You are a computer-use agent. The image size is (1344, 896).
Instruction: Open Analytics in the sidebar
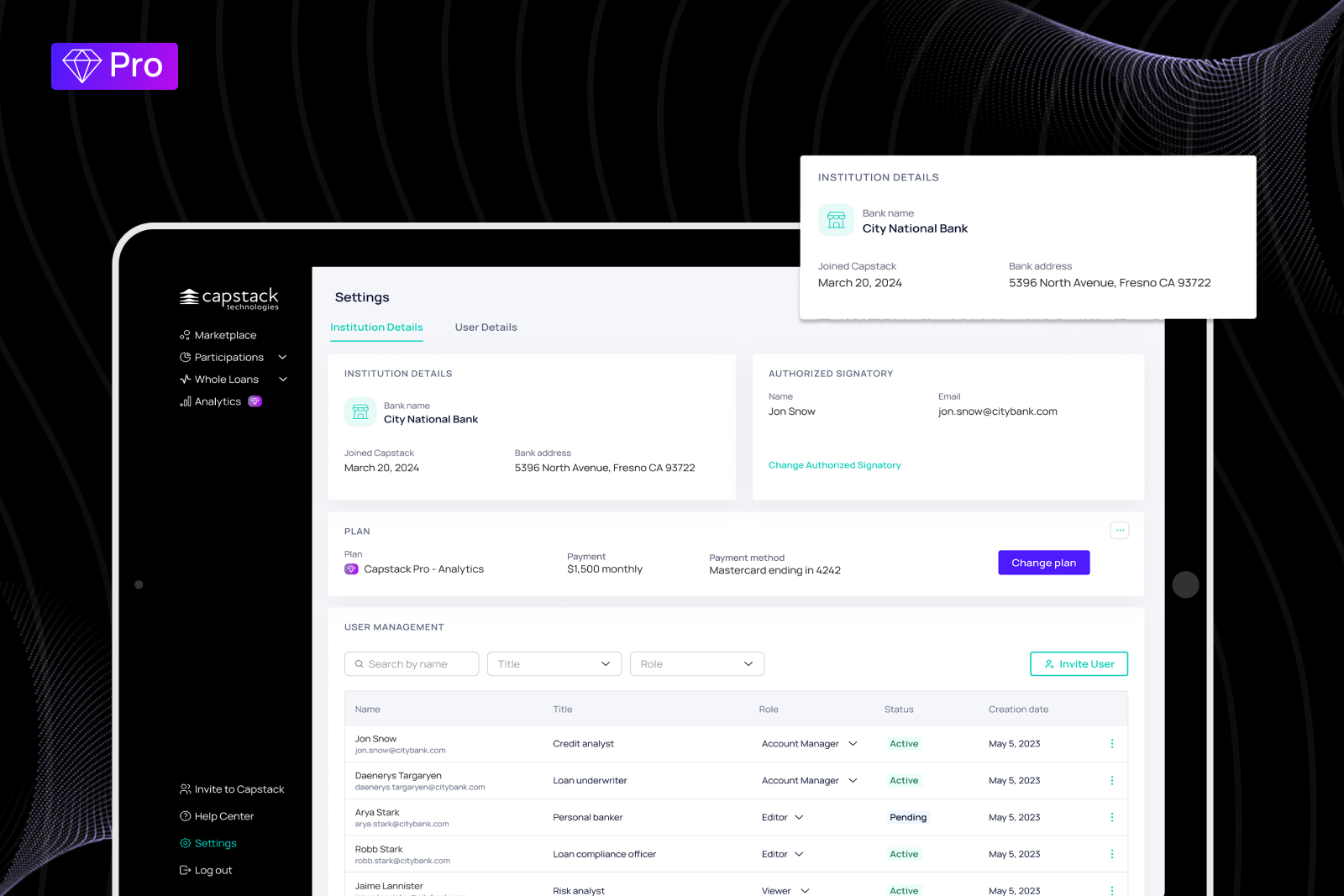click(218, 401)
